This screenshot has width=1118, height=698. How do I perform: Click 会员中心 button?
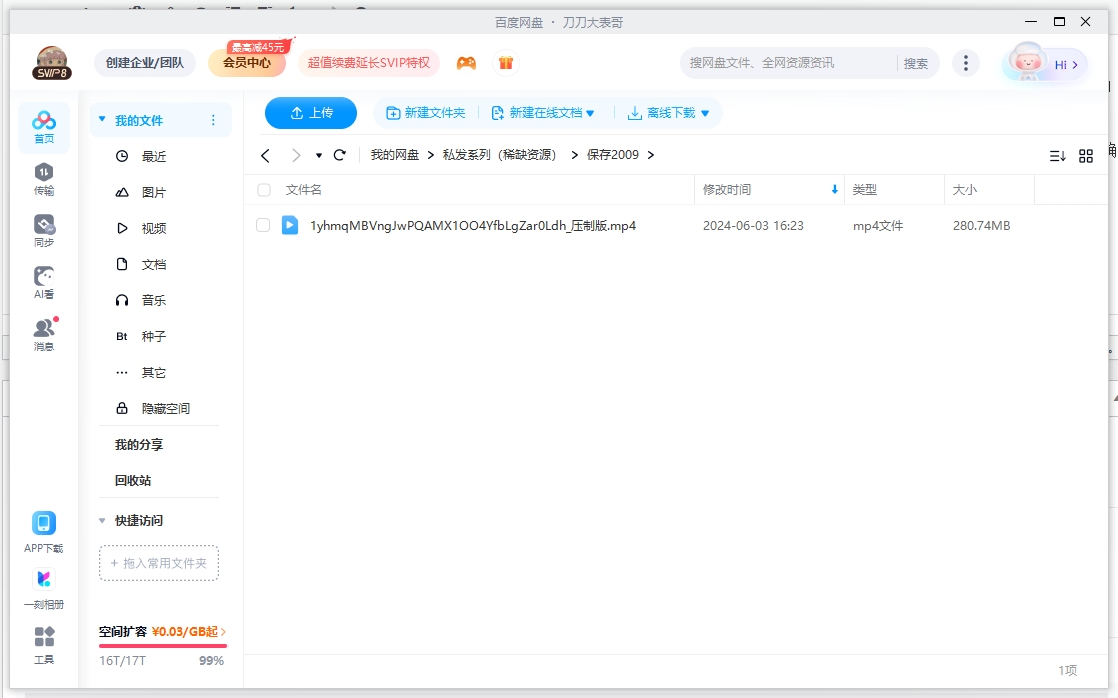point(246,63)
